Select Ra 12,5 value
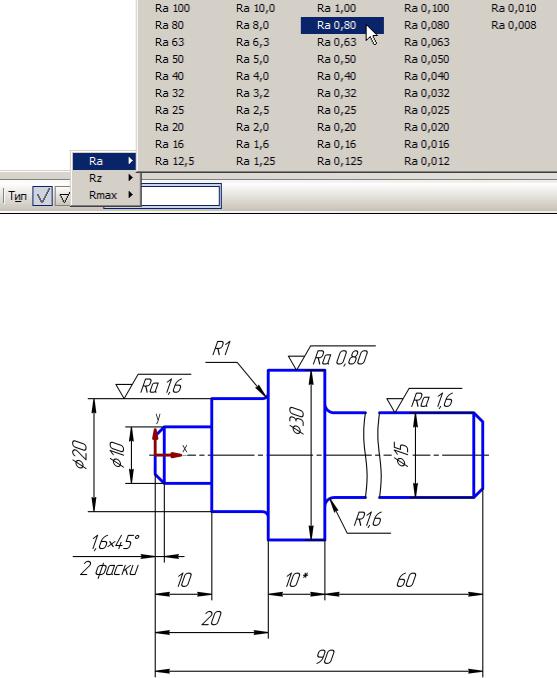The height and width of the screenshot is (678, 557). (174, 161)
